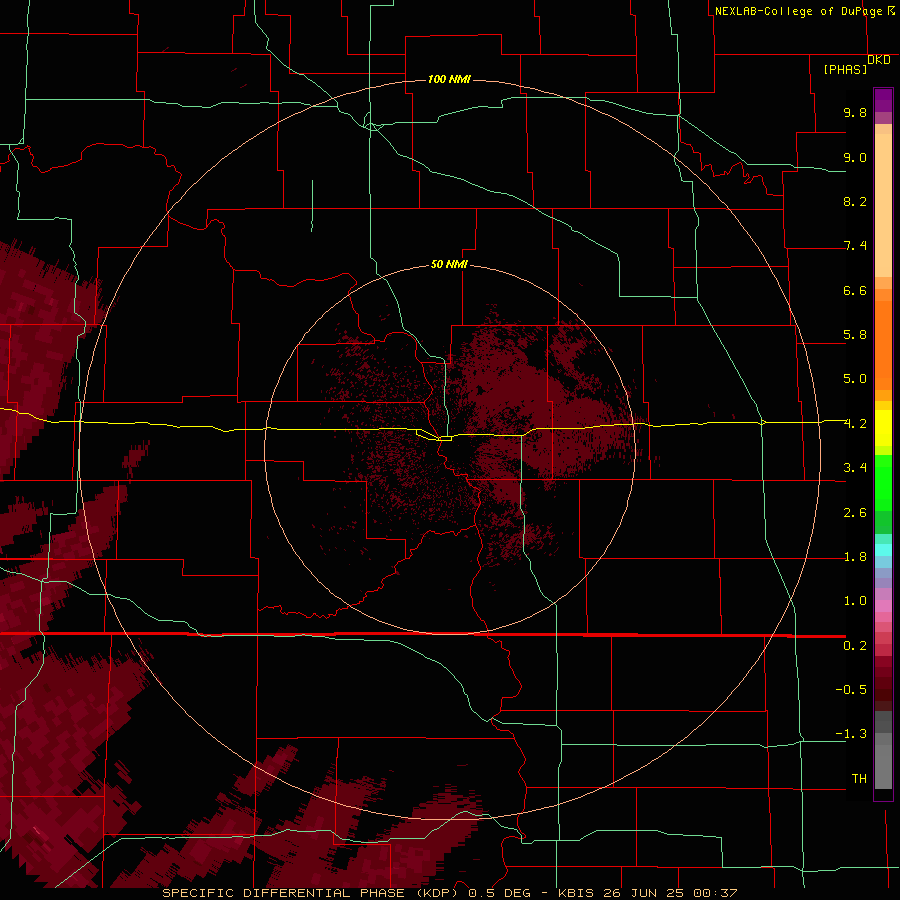Screen dimensions: 900x900
Task: Click the 3.4 value on the color scale
Action: pyautogui.click(x=855, y=468)
